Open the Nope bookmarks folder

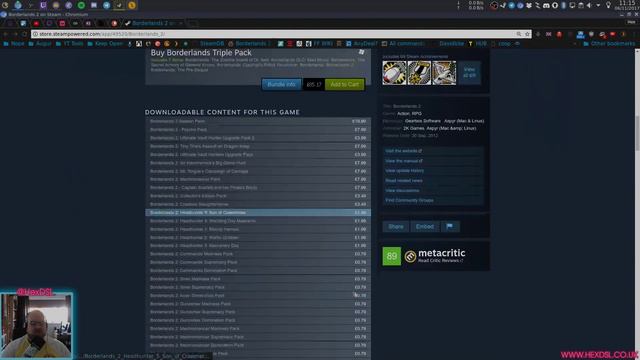point(14,43)
